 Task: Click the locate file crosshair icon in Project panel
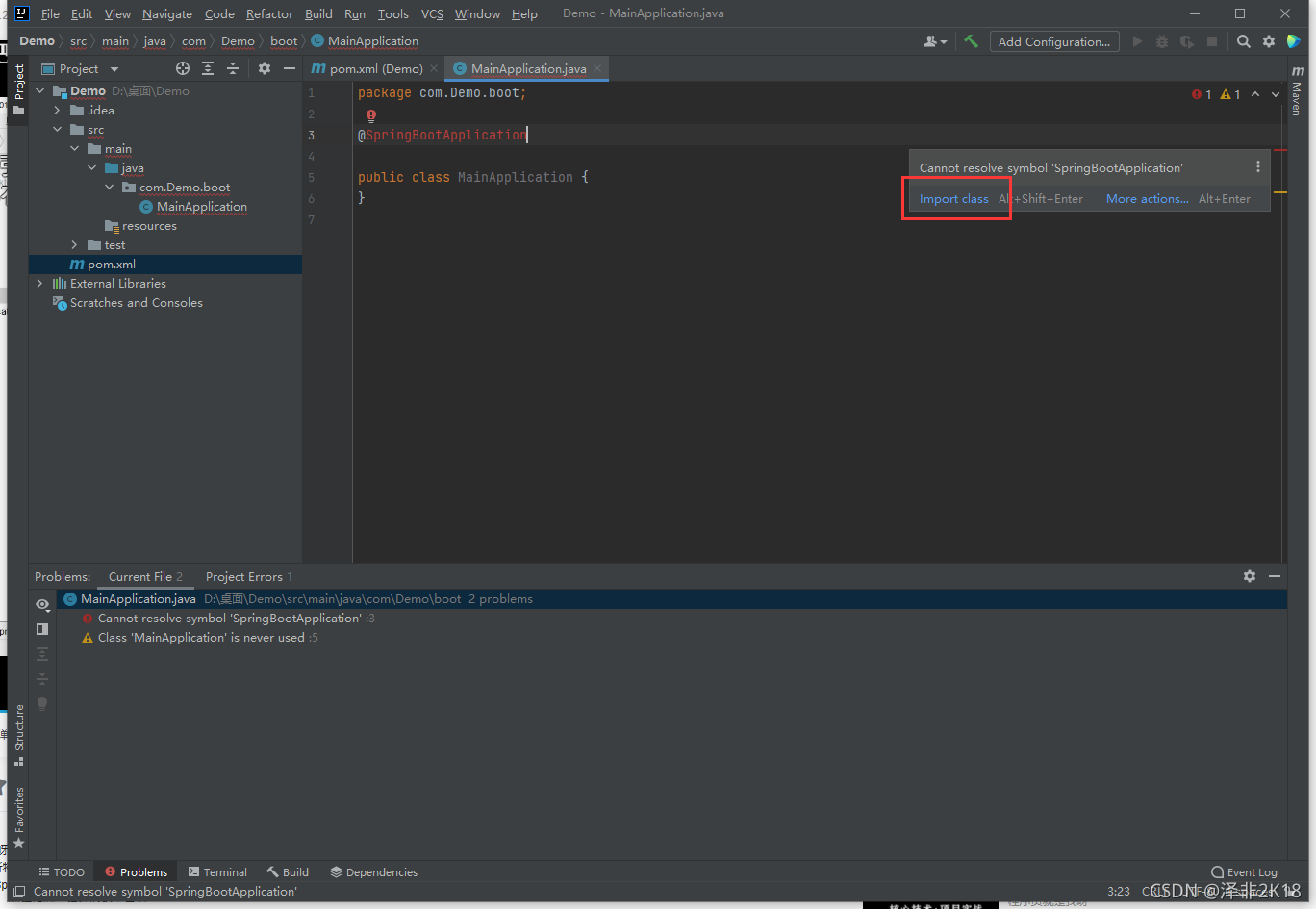[x=183, y=68]
